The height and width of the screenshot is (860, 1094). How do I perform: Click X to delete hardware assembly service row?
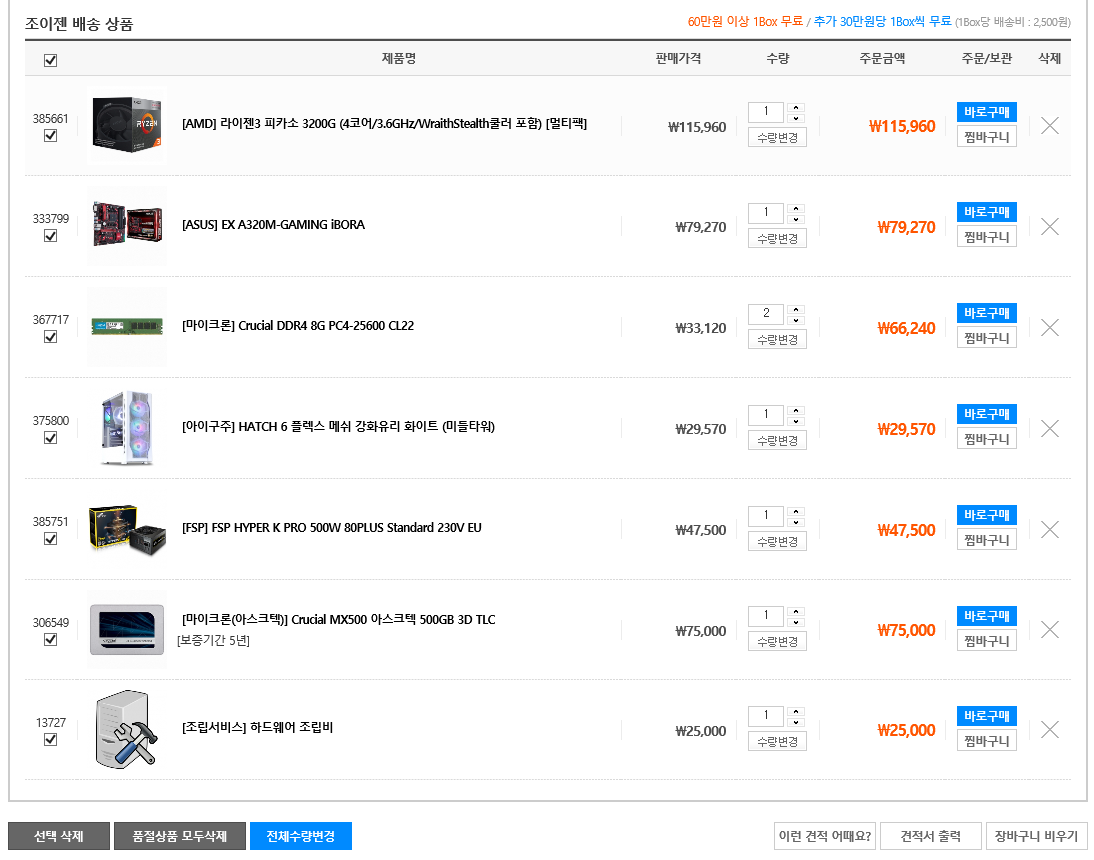[1049, 730]
